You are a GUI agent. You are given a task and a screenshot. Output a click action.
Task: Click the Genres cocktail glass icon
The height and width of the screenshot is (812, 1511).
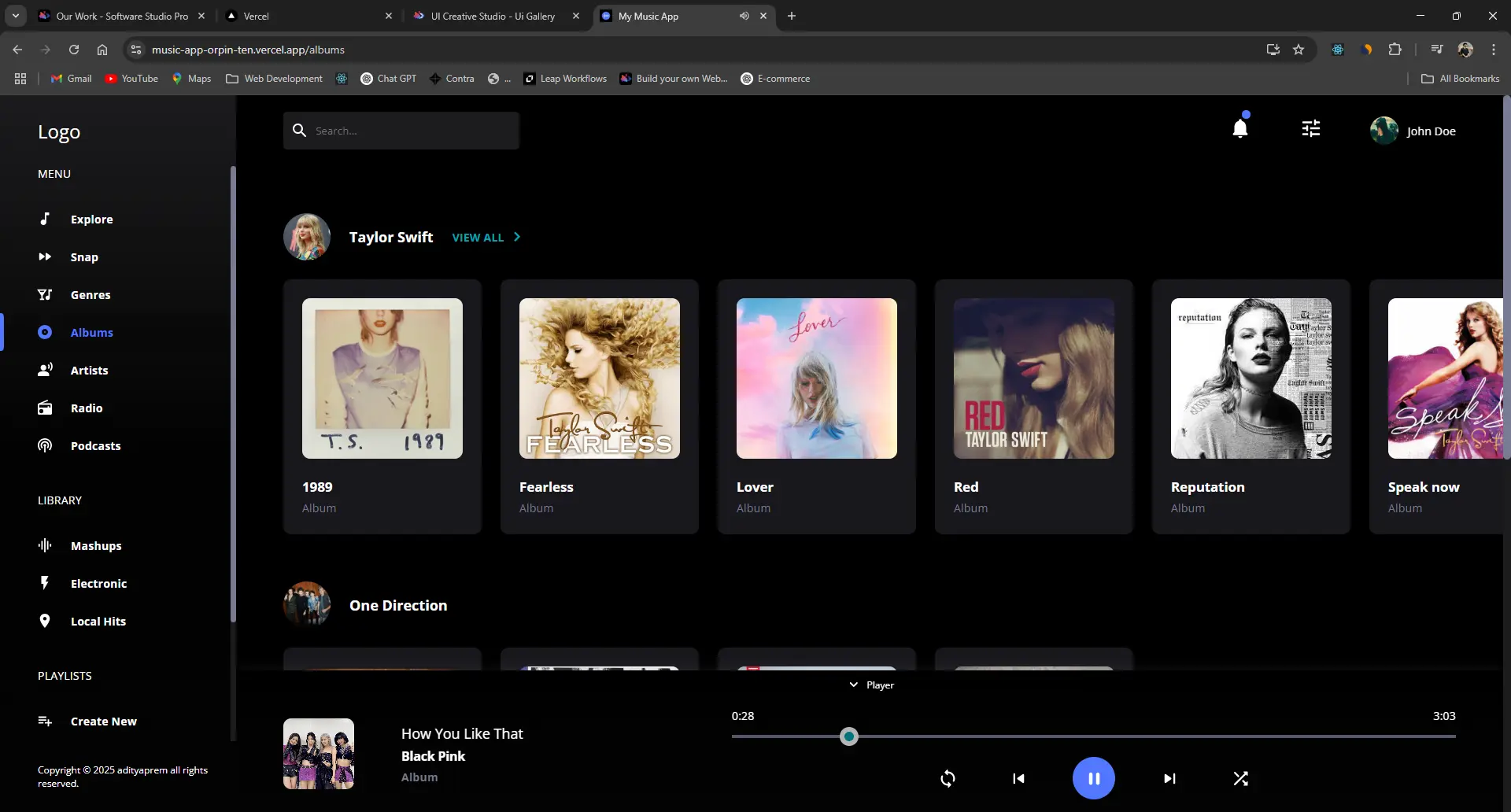point(45,294)
